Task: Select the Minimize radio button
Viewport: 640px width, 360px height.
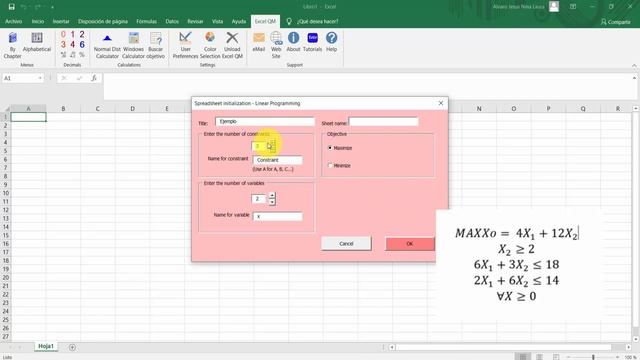Action: pyautogui.click(x=330, y=165)
